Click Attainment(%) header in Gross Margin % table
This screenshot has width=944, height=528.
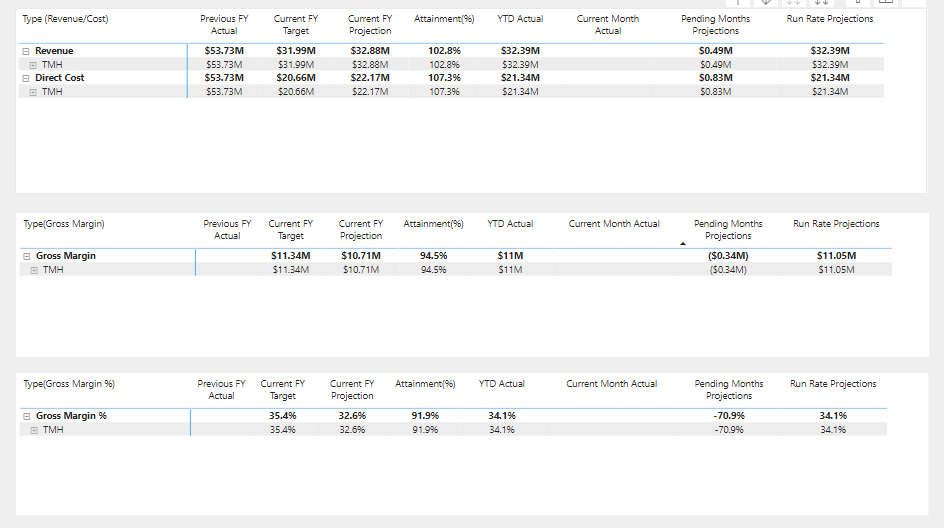tap(425, 384)
